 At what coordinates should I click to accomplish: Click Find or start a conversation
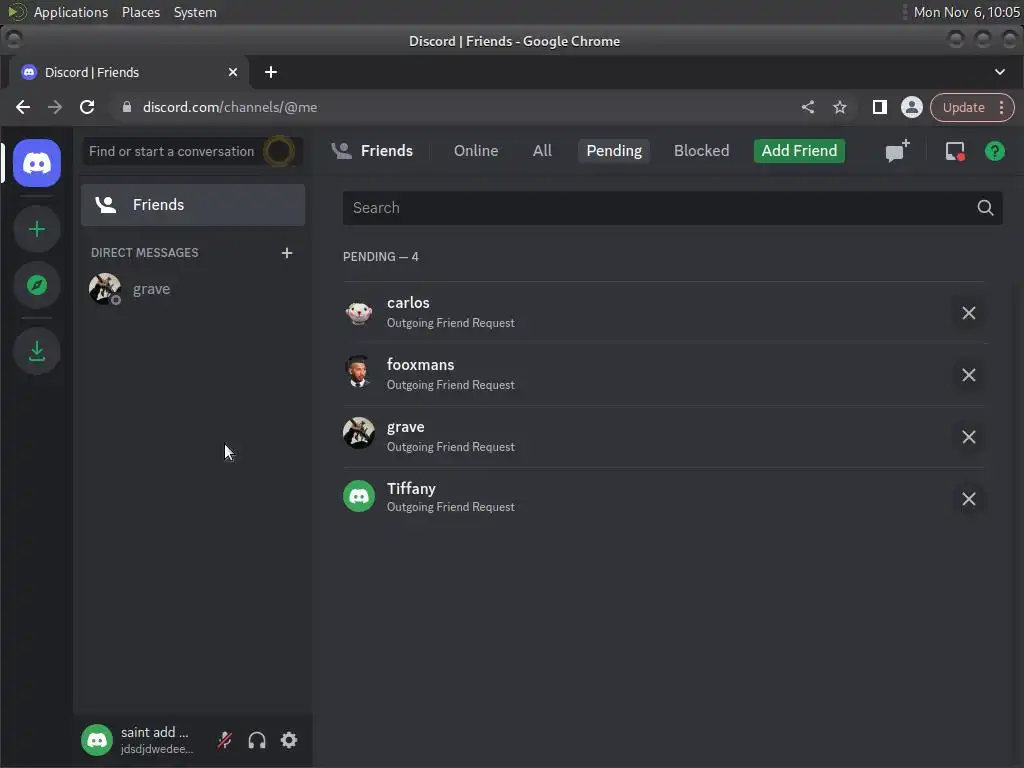tap(192, 152)
